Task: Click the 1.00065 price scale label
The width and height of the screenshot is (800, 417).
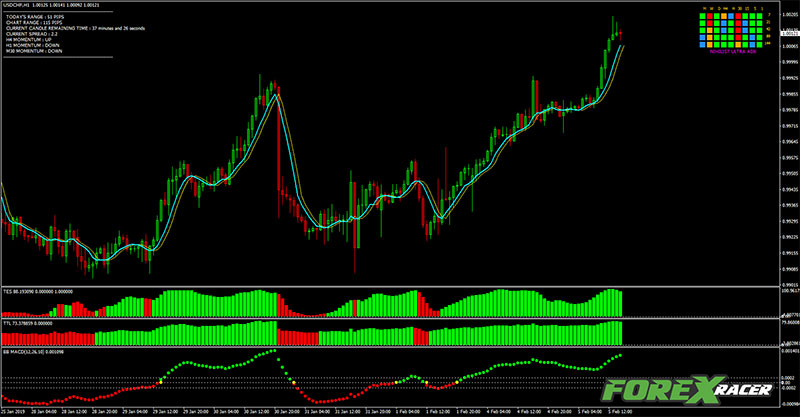Action: (790, 46)
